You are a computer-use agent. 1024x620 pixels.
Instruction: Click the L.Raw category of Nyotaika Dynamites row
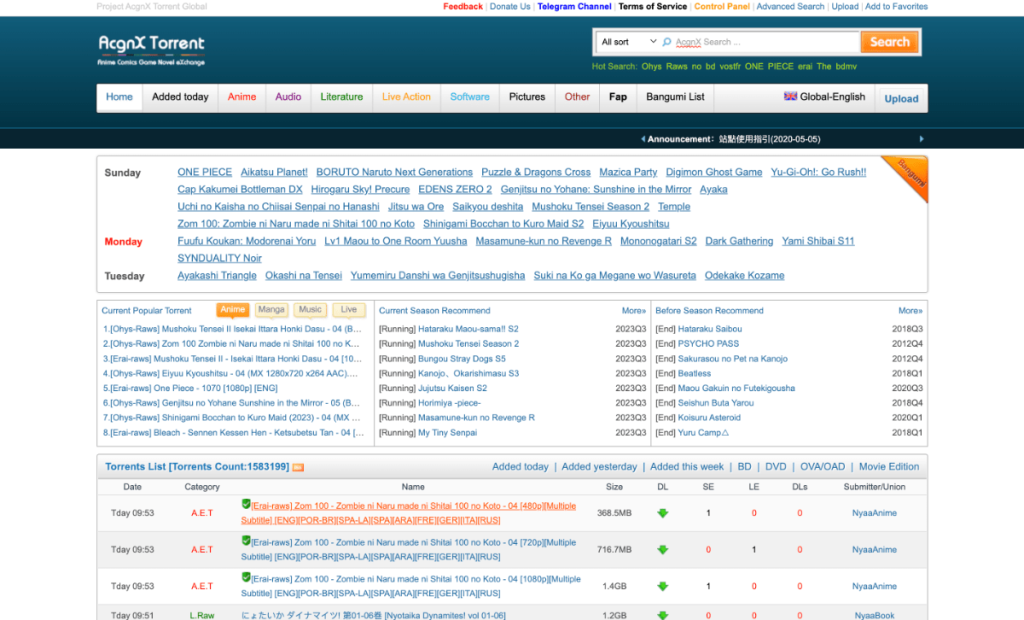coord(202,615)
